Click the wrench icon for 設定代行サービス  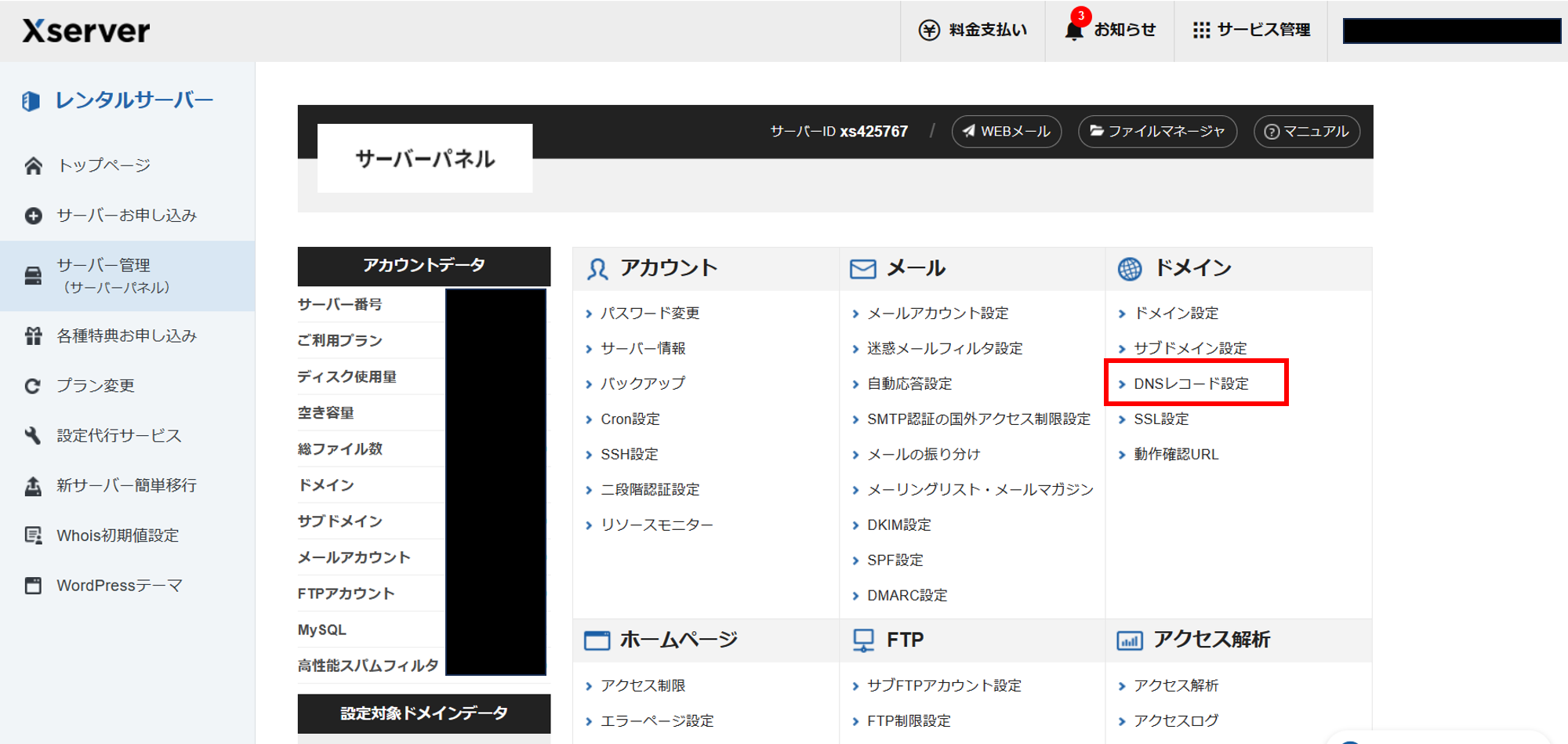pos(33,436)
